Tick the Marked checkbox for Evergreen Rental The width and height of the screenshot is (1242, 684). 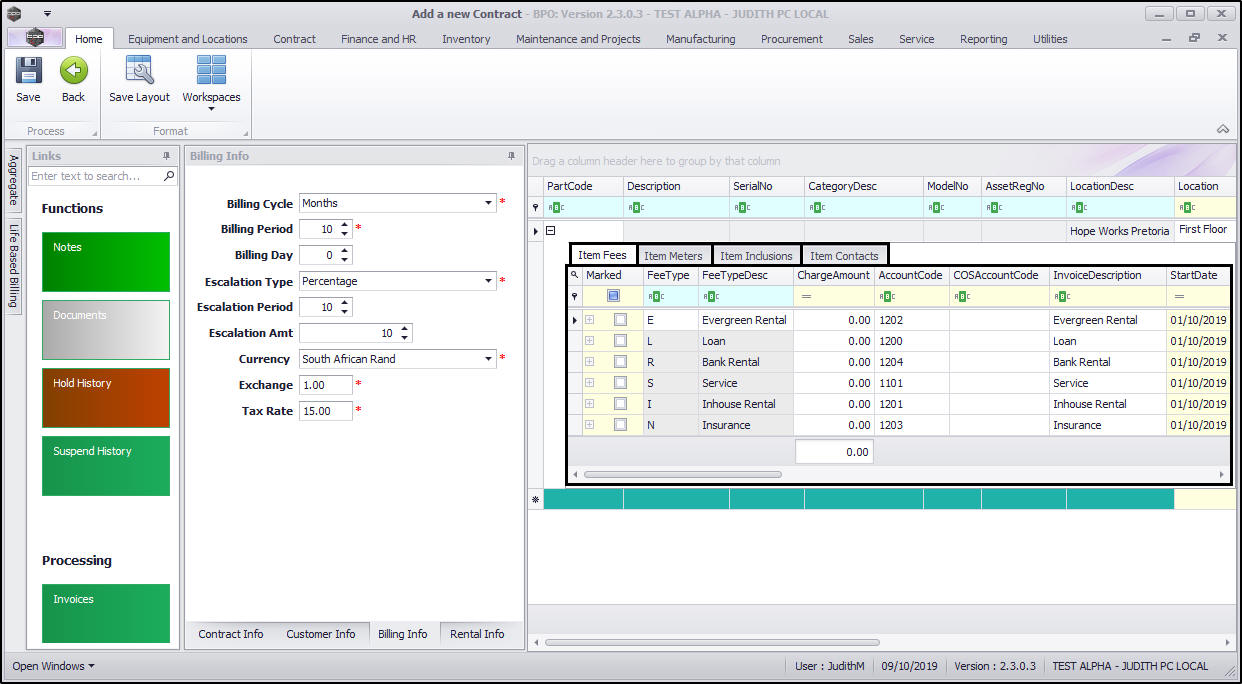coord(620,320)
